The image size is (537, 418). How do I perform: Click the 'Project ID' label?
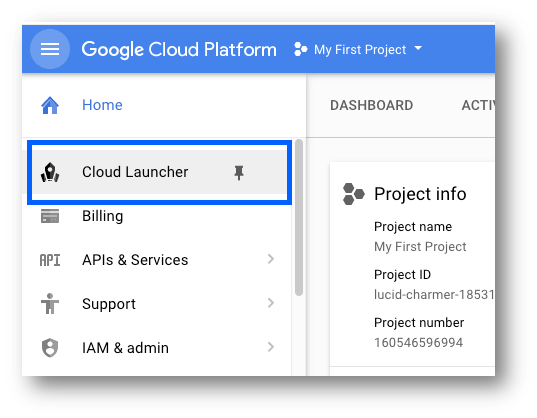click(402, 275)
